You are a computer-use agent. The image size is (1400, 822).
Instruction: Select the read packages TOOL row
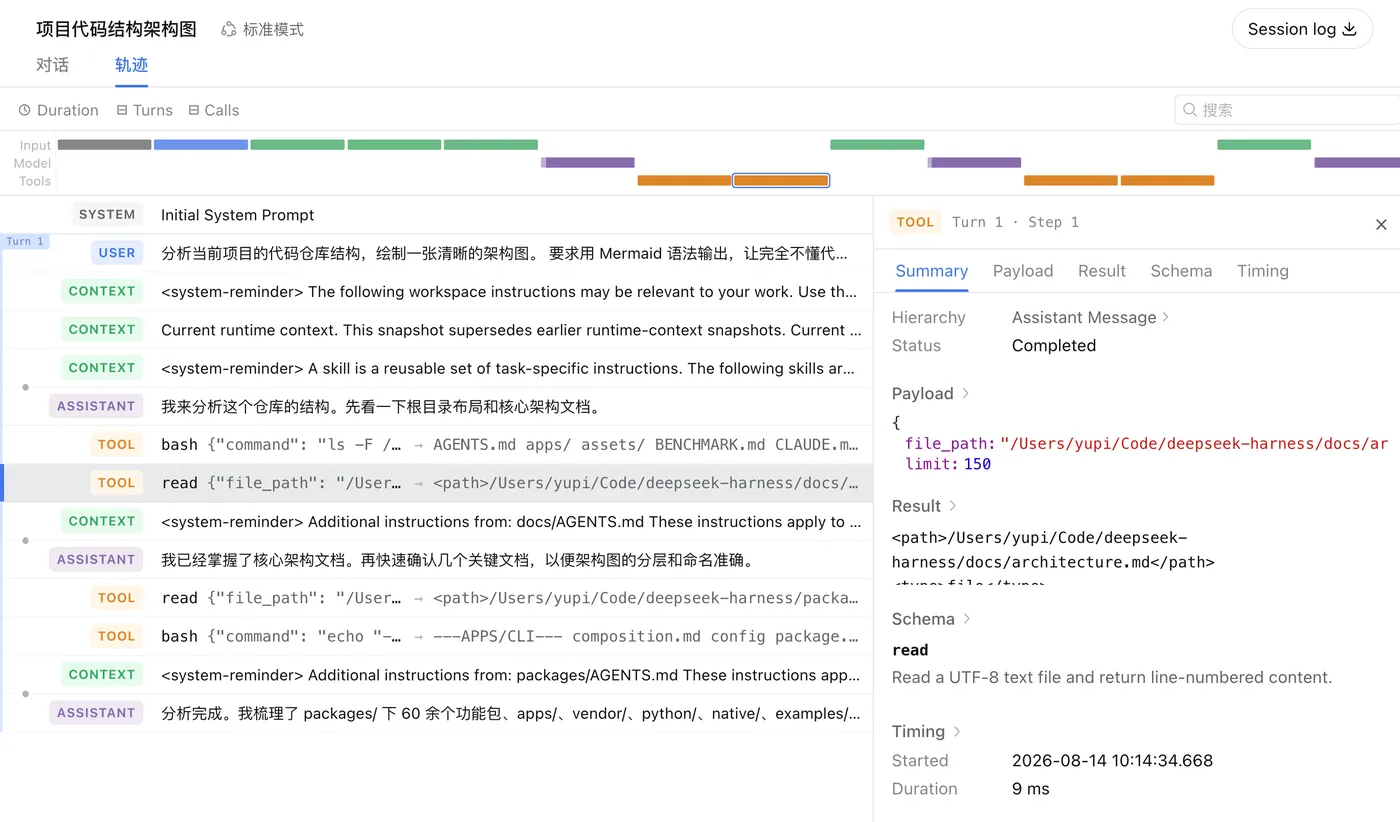(436, 598)
